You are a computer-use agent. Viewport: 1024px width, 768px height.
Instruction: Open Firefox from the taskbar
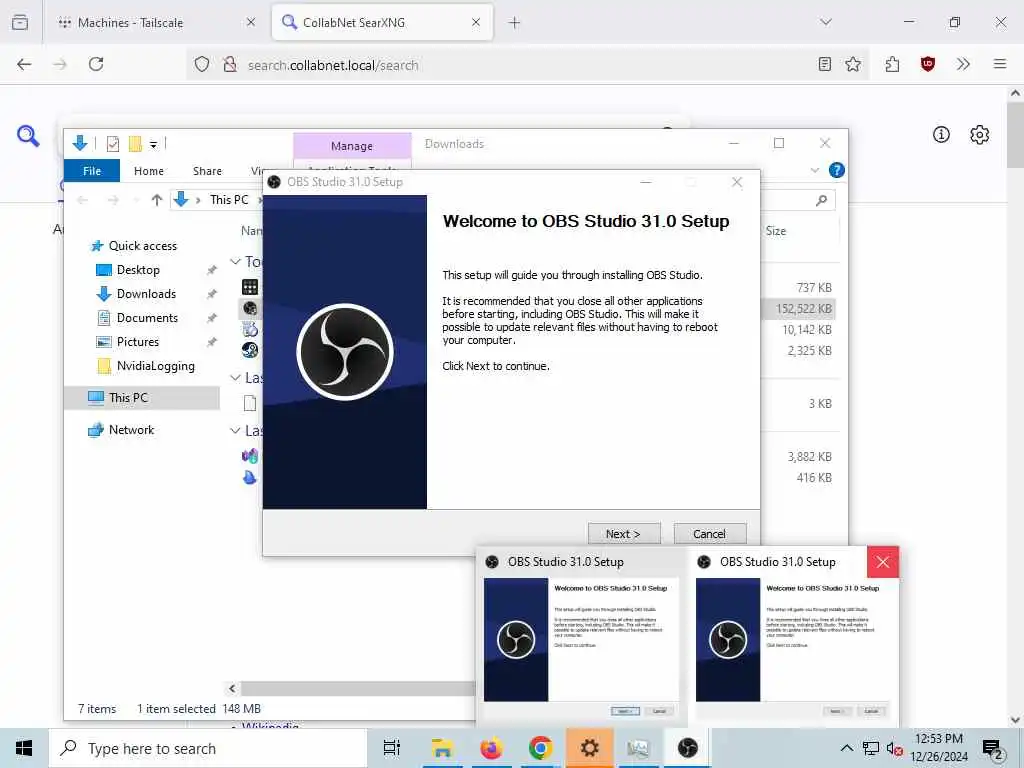pyautogui.click(x=491, y=748)
